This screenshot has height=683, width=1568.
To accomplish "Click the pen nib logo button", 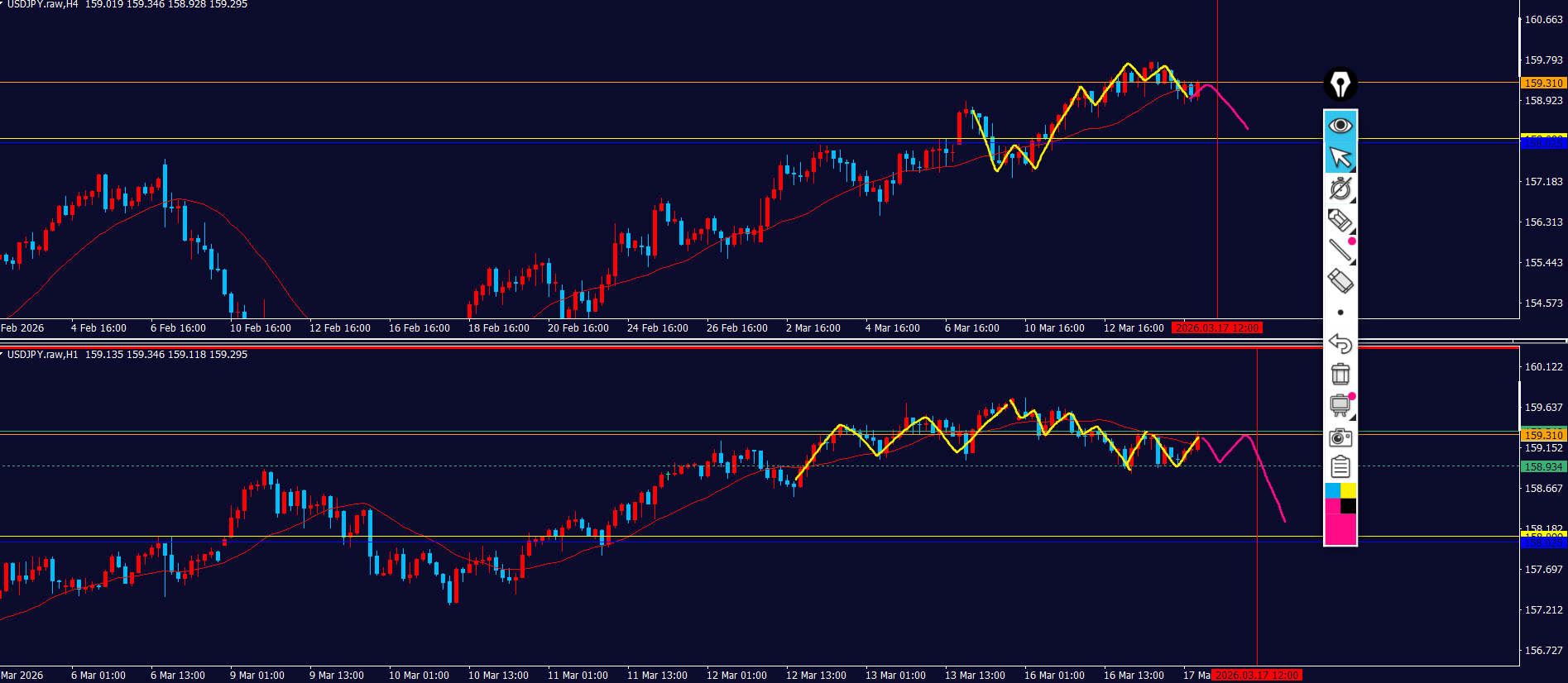I will [x=1340, y=84].
